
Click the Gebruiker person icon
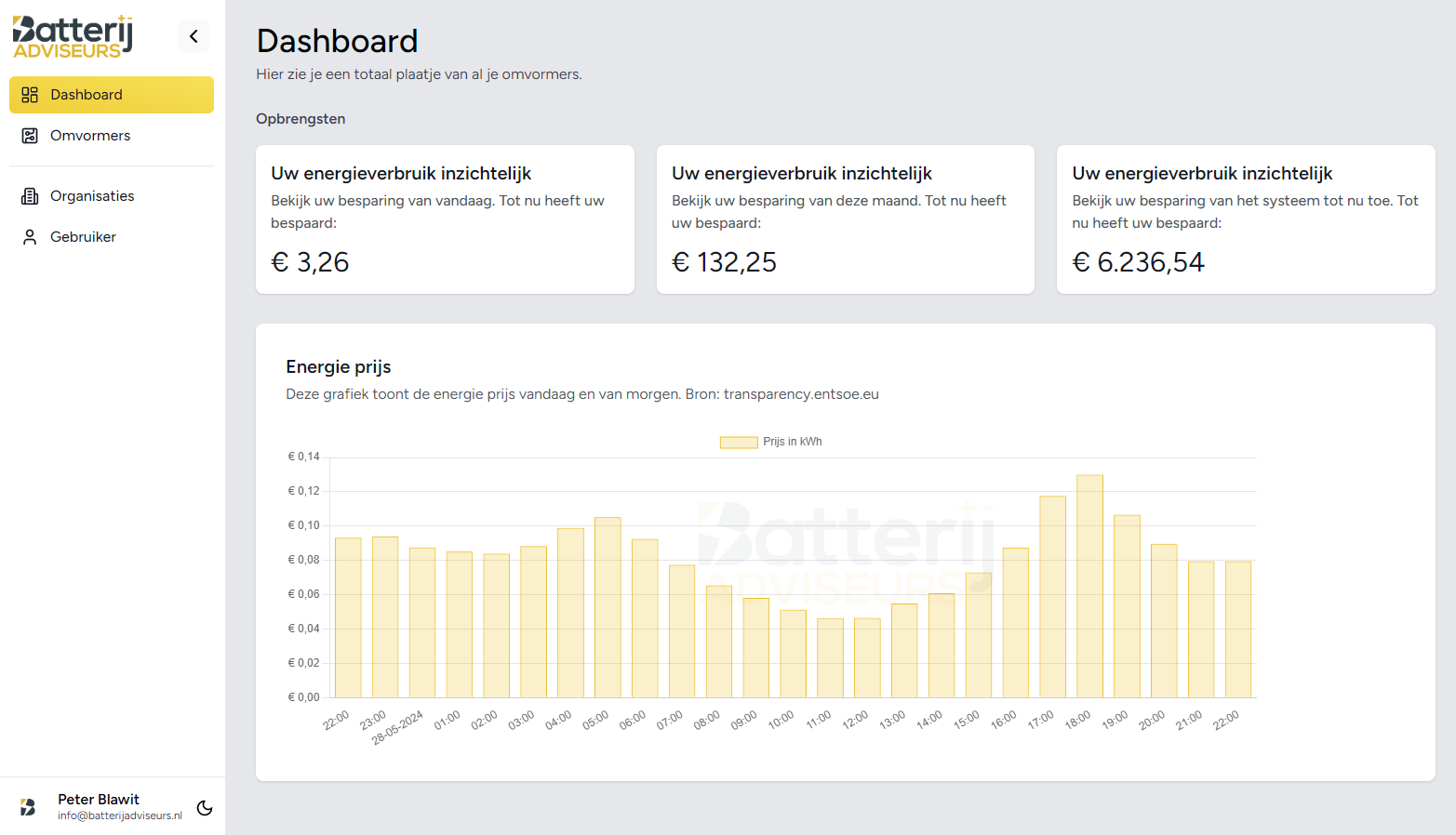30,237
